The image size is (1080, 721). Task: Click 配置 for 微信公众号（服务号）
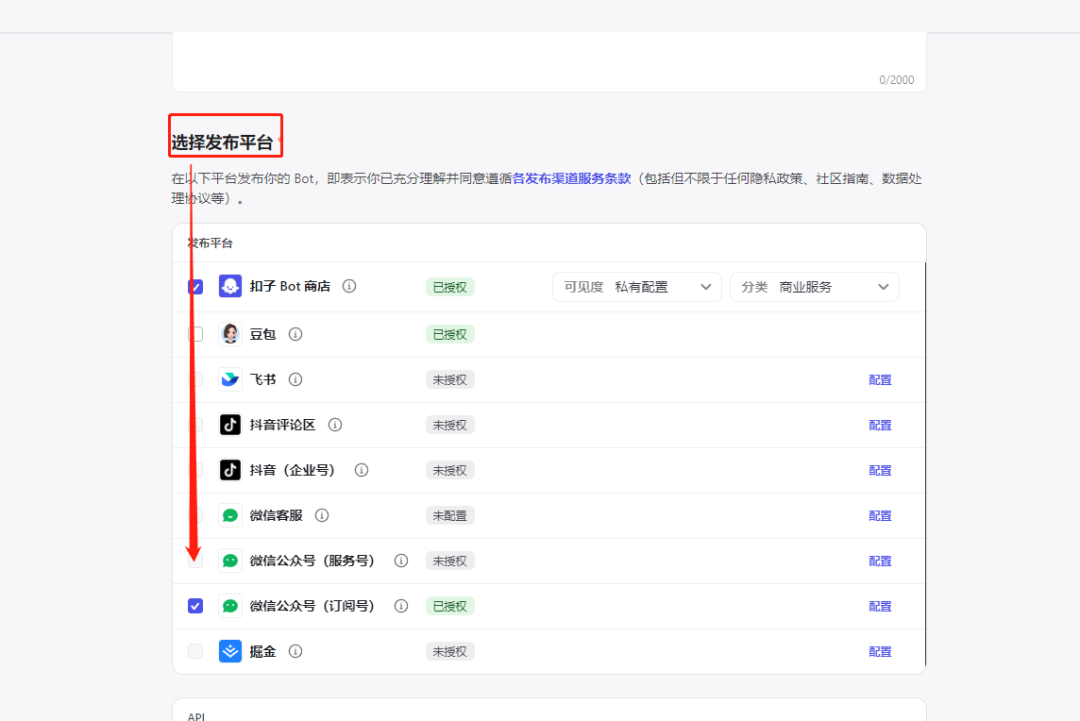click(x=880, y=561)
